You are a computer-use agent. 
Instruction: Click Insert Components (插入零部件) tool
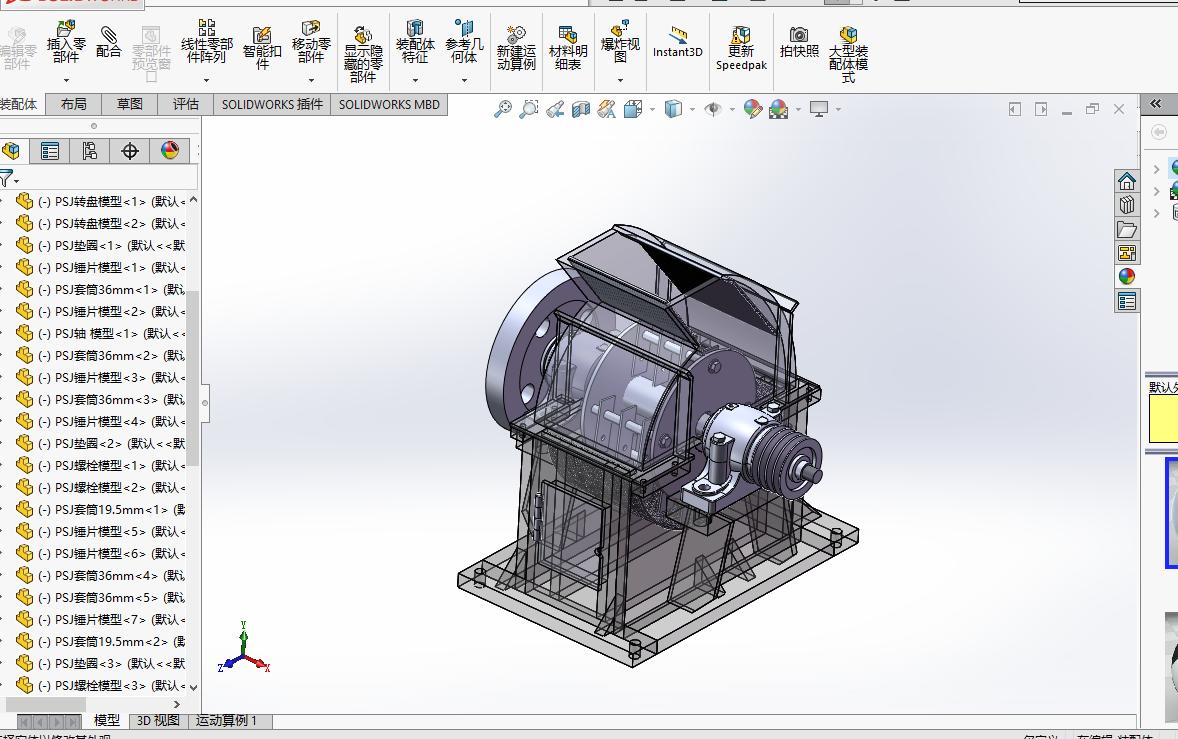coord(66,42)
